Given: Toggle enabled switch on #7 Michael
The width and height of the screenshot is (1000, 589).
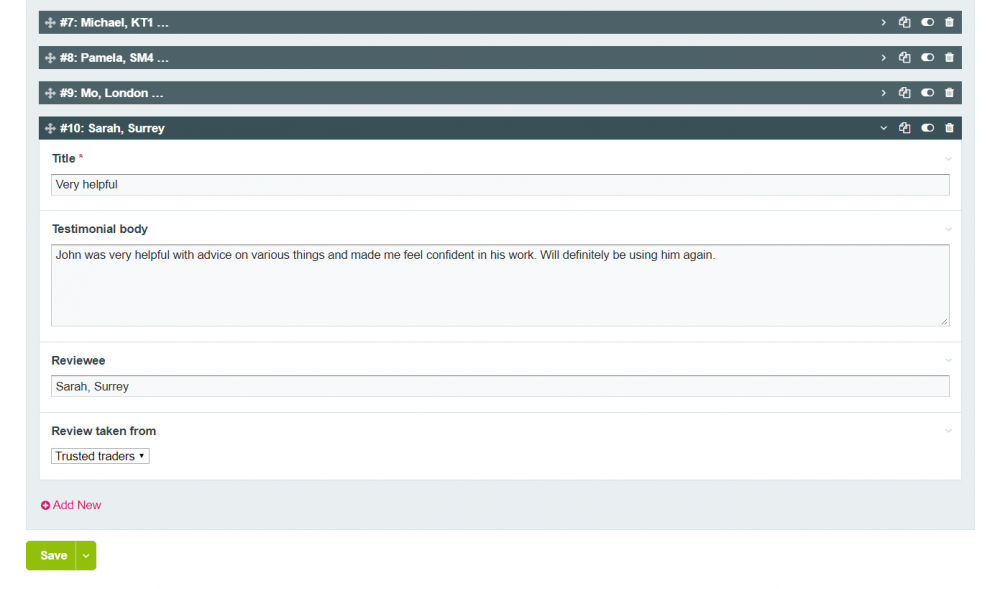Looking at the screenshot, I should pyautogui.click(x=927, y=23).
